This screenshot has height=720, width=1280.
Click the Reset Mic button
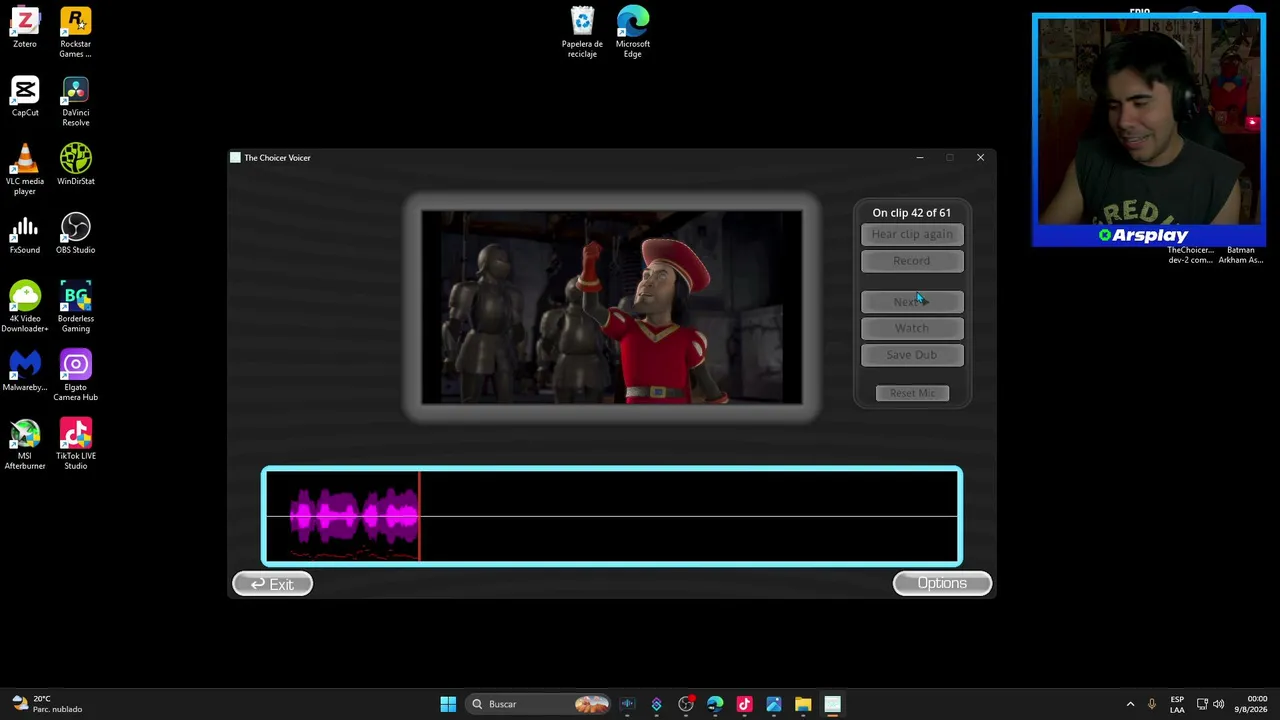[912, 393]
